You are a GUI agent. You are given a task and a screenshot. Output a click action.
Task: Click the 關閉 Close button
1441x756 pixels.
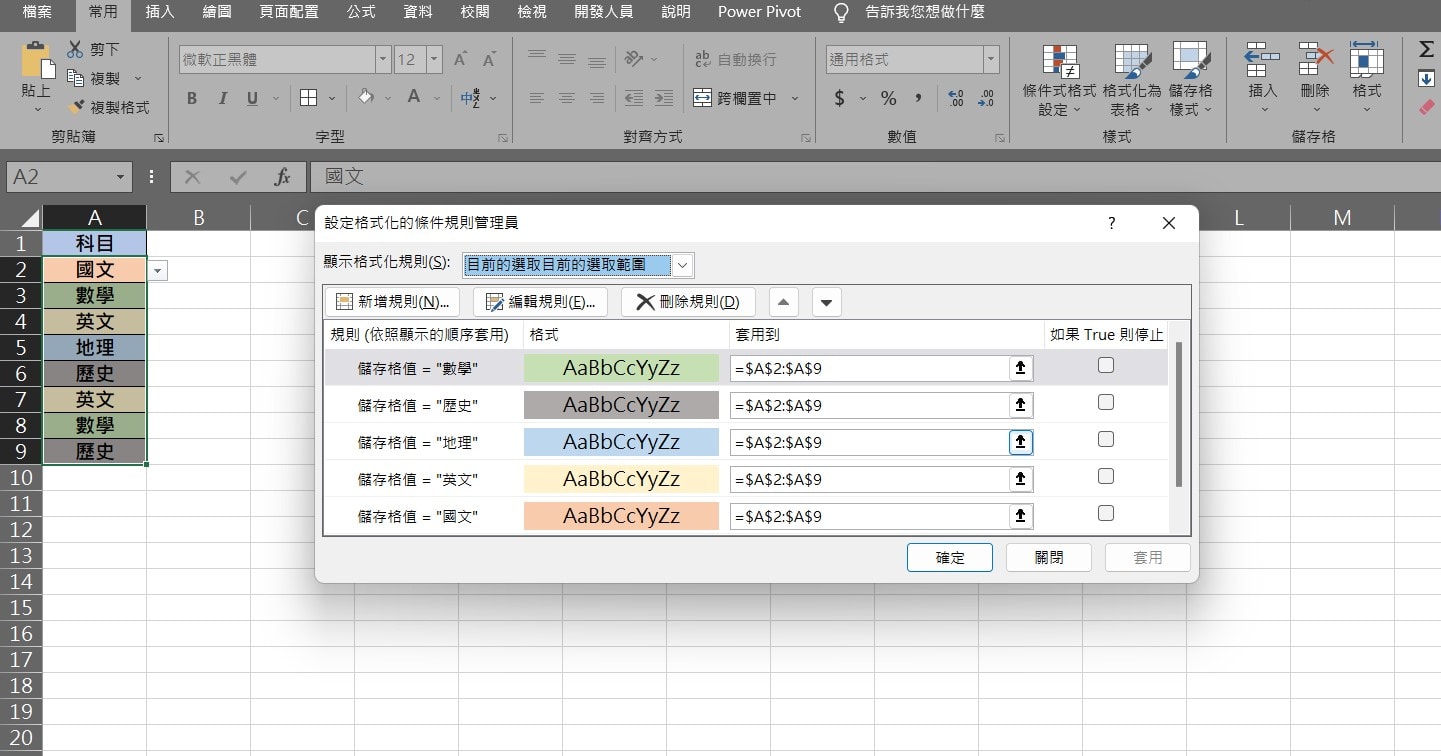click(x=1048, y=557)
